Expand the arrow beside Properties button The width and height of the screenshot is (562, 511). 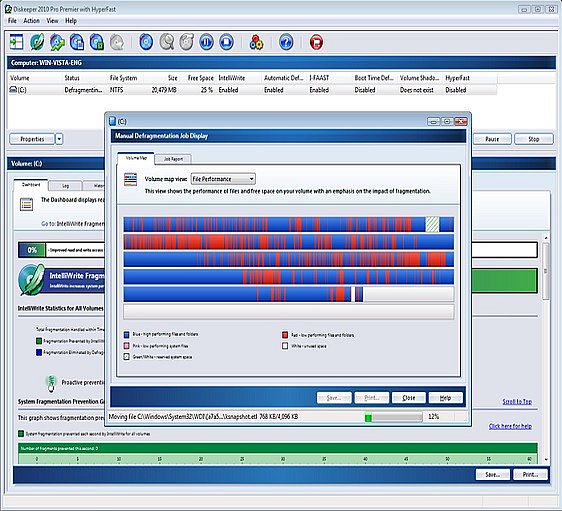pyautogui.click(x=59, y=139)
